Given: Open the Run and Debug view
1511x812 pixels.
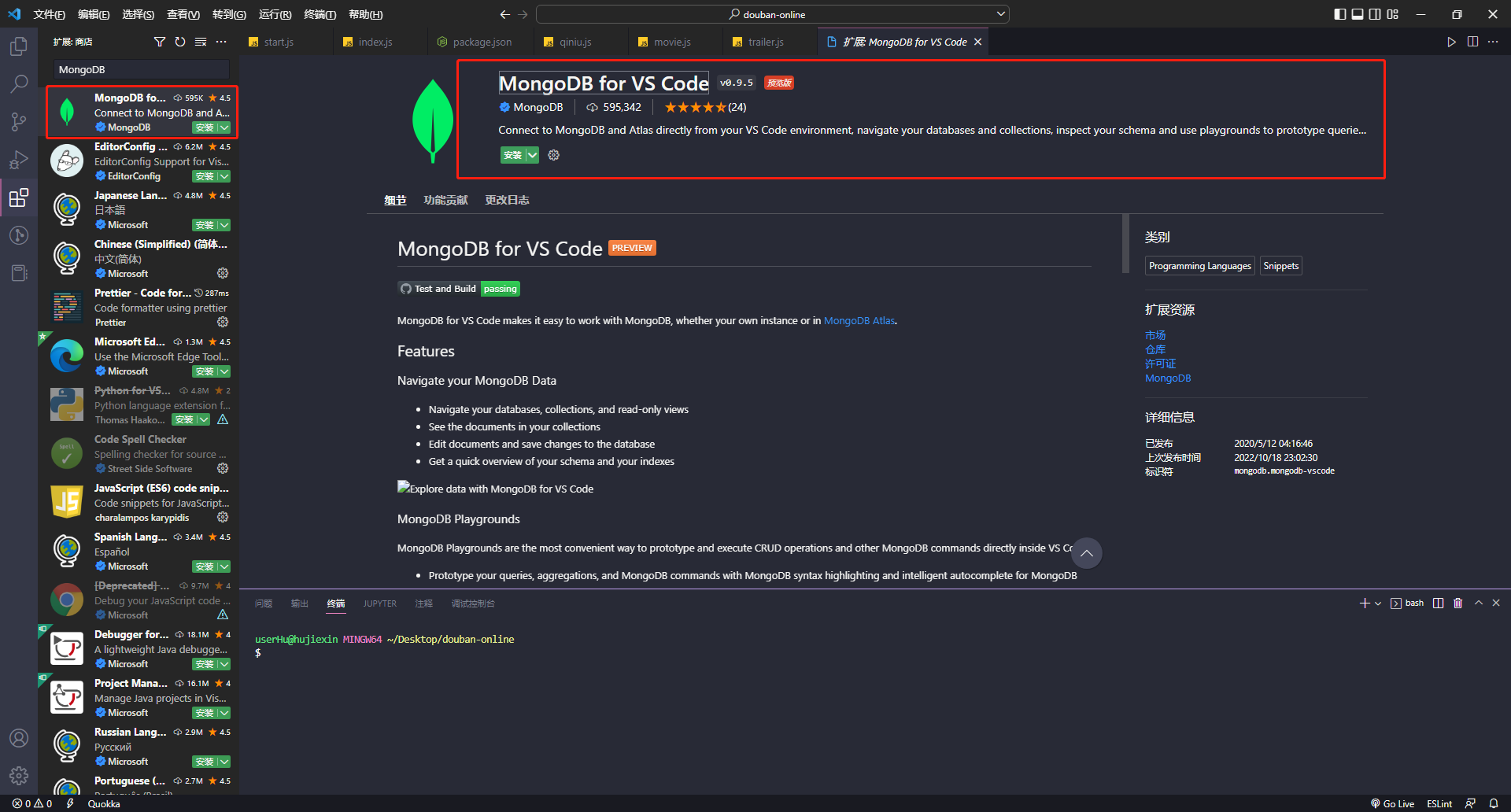Looking at the screenshot, I should pyautogui.click(x=19, y=160).
